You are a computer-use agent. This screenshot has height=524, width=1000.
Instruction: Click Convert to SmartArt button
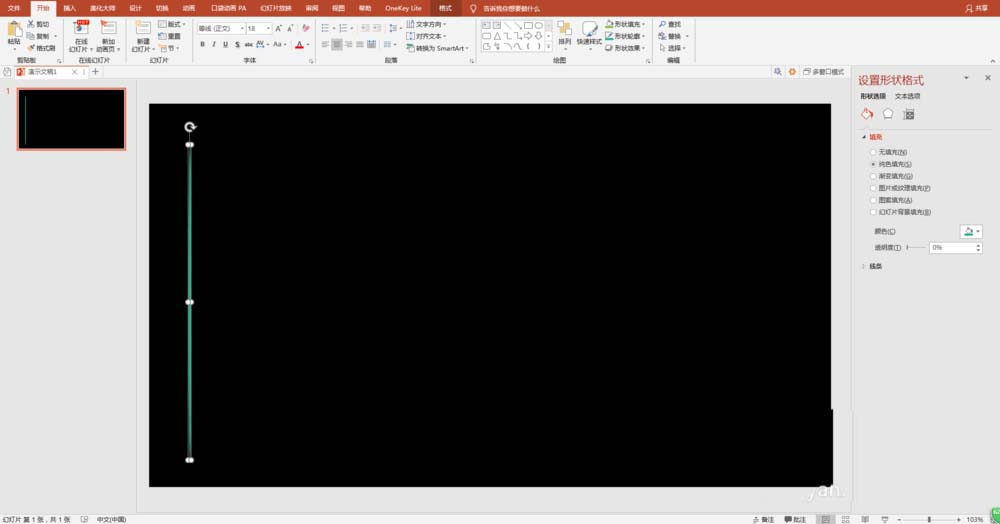[x=438, y=48]
